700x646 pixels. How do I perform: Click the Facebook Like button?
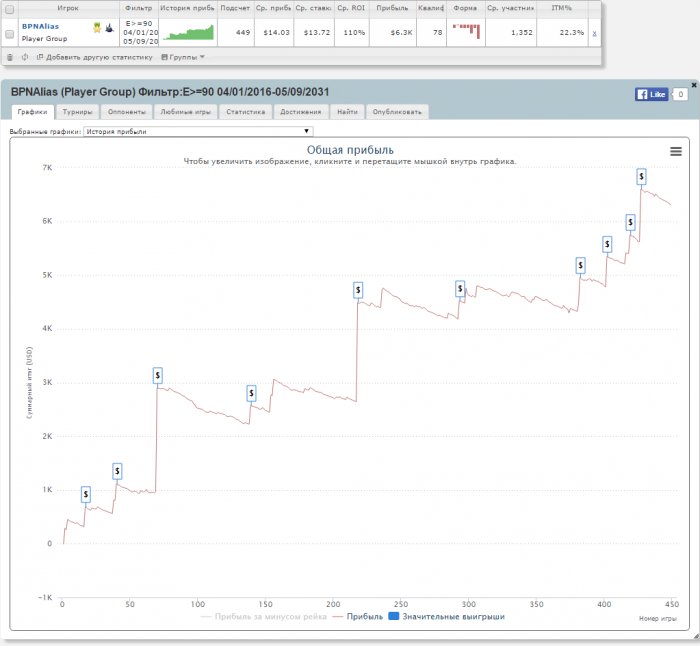(x=650, y=94)
